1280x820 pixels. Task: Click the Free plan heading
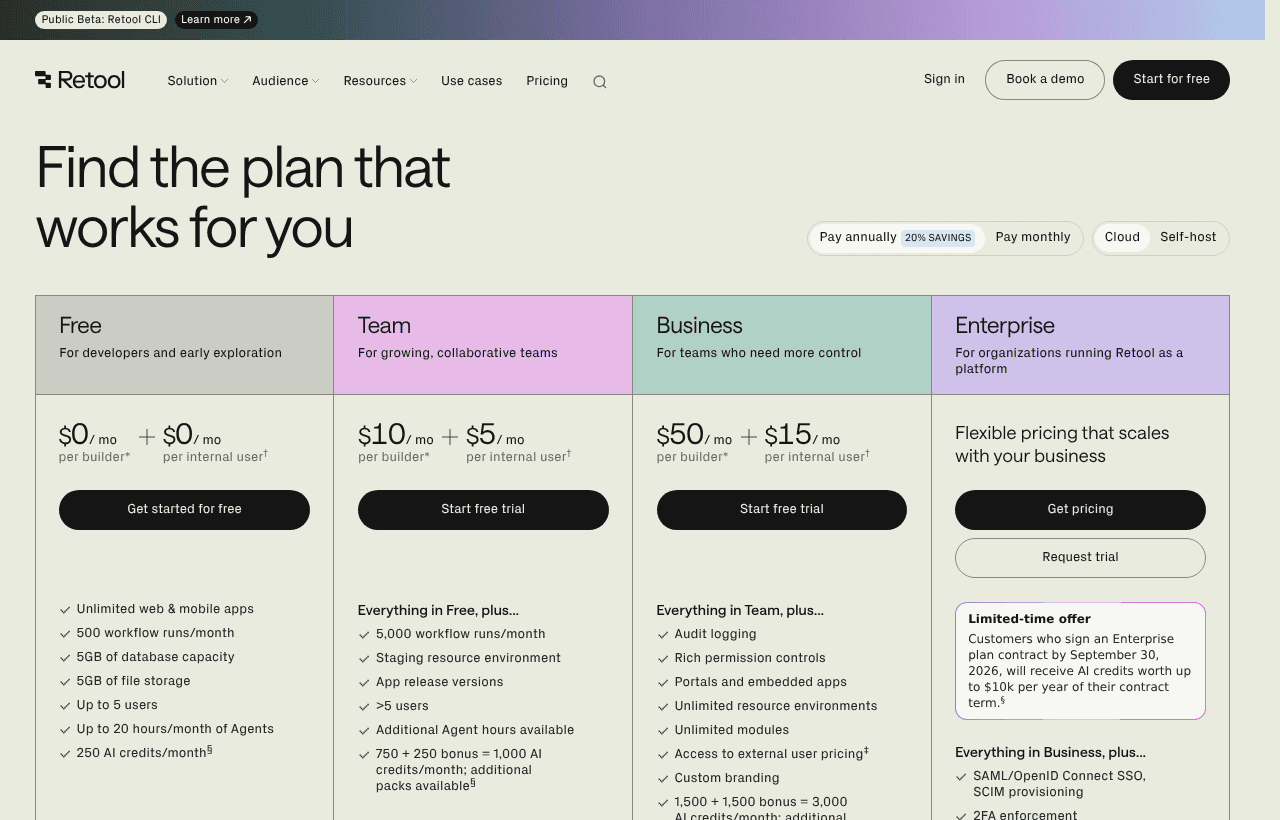80,326
